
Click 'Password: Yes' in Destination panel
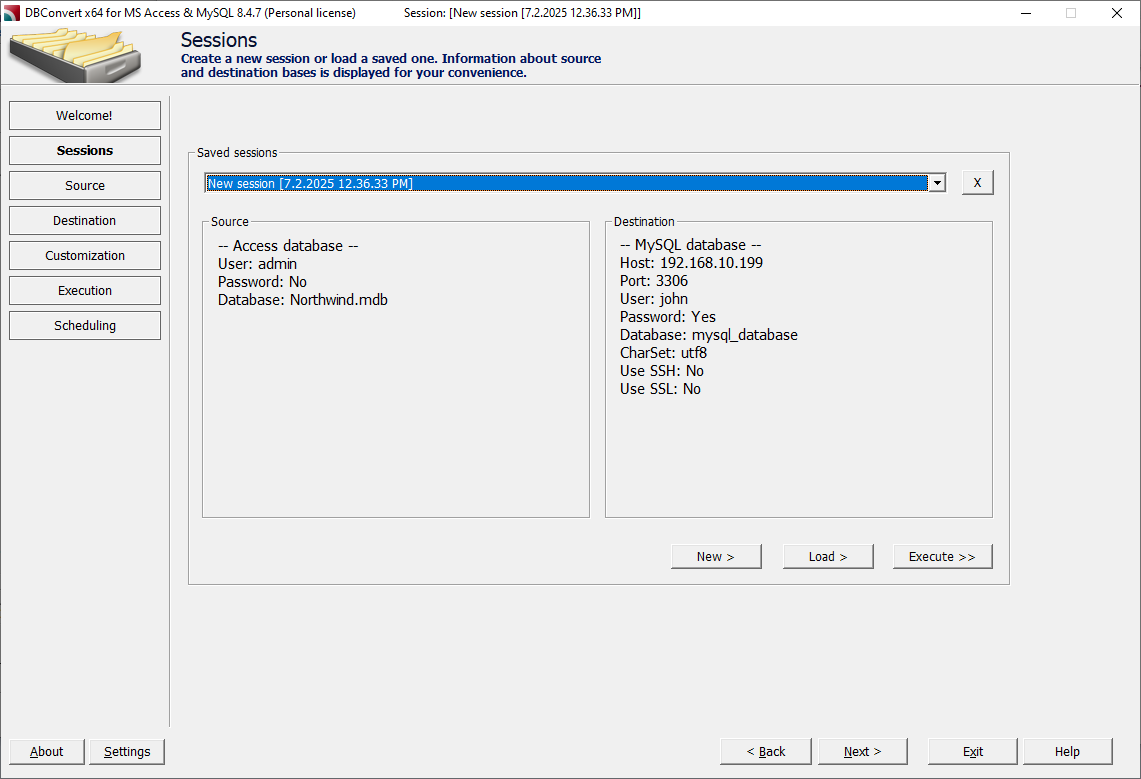[668, 316]
